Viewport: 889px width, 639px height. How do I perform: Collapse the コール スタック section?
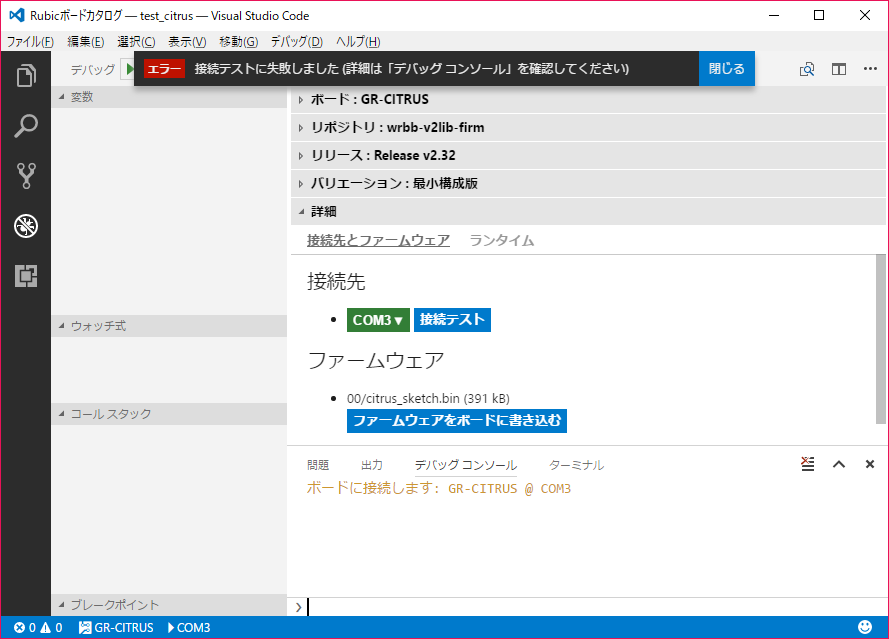click(169, 414)
